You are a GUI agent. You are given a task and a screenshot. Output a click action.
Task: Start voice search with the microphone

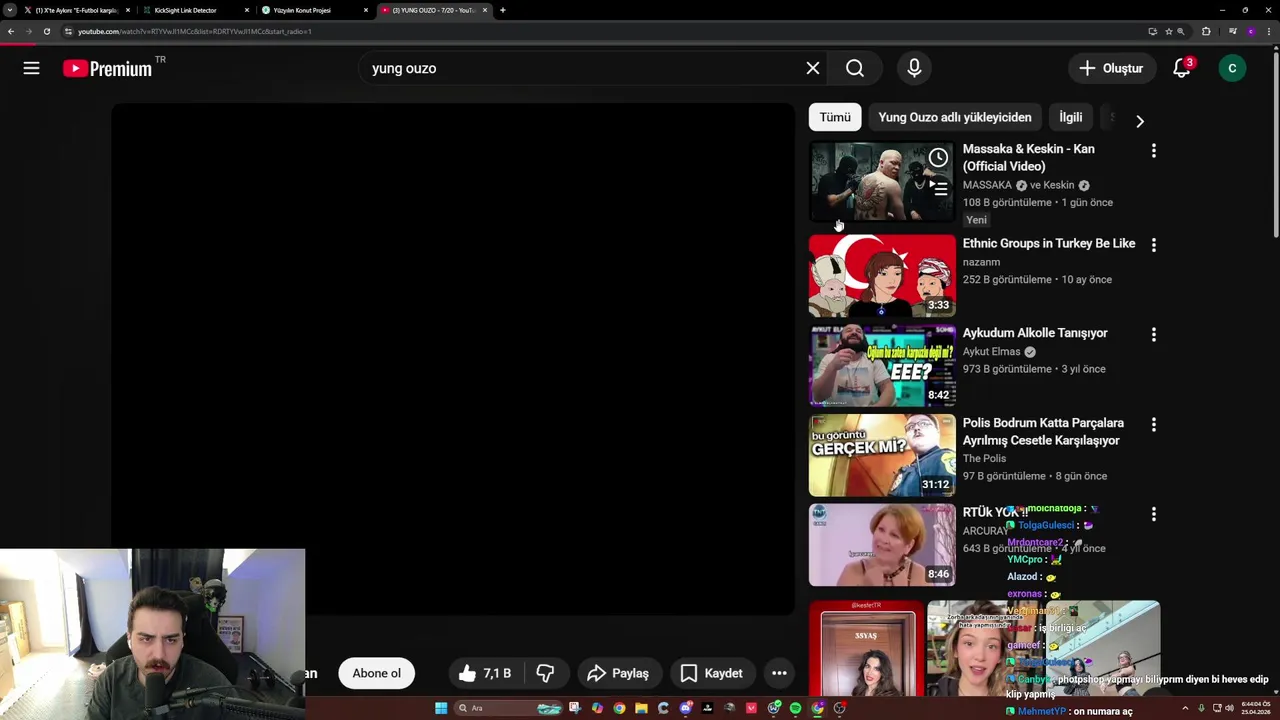[914, 68]
